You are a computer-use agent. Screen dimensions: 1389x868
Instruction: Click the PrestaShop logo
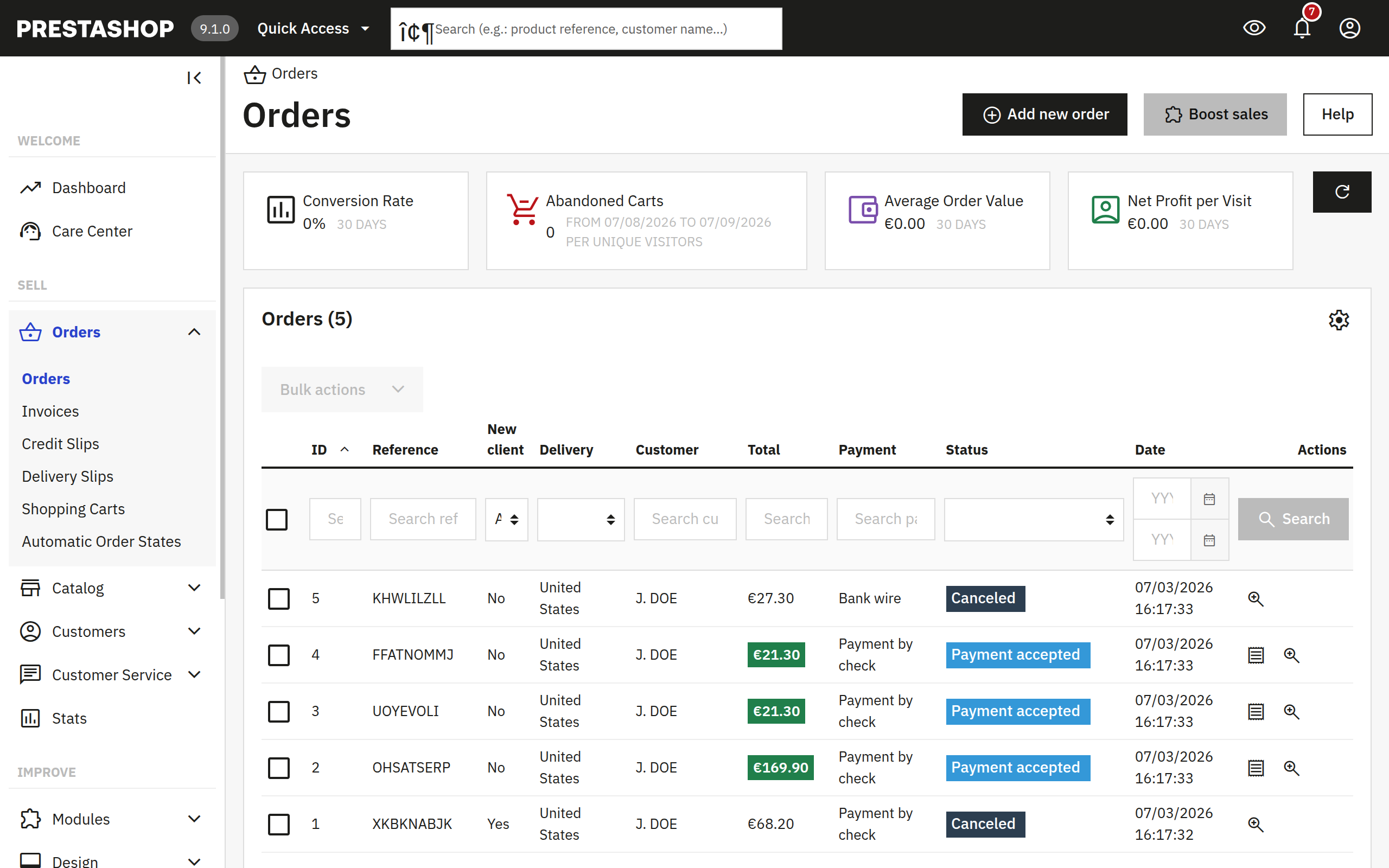[95, 28]
